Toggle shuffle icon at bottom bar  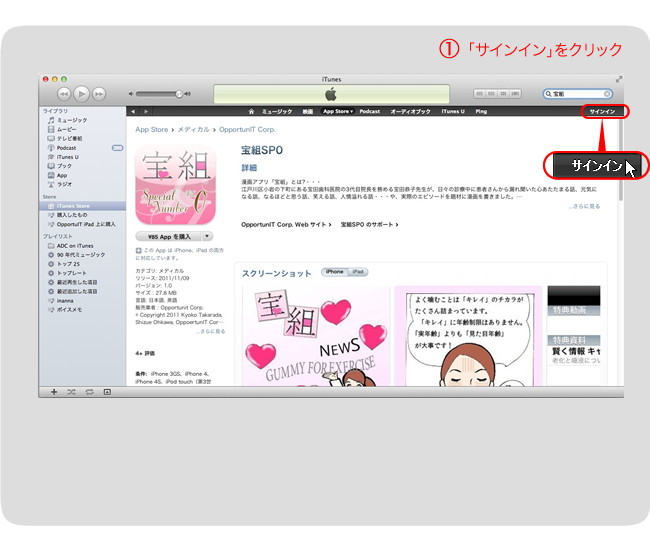pyautogui.click(x=71, y=391)
